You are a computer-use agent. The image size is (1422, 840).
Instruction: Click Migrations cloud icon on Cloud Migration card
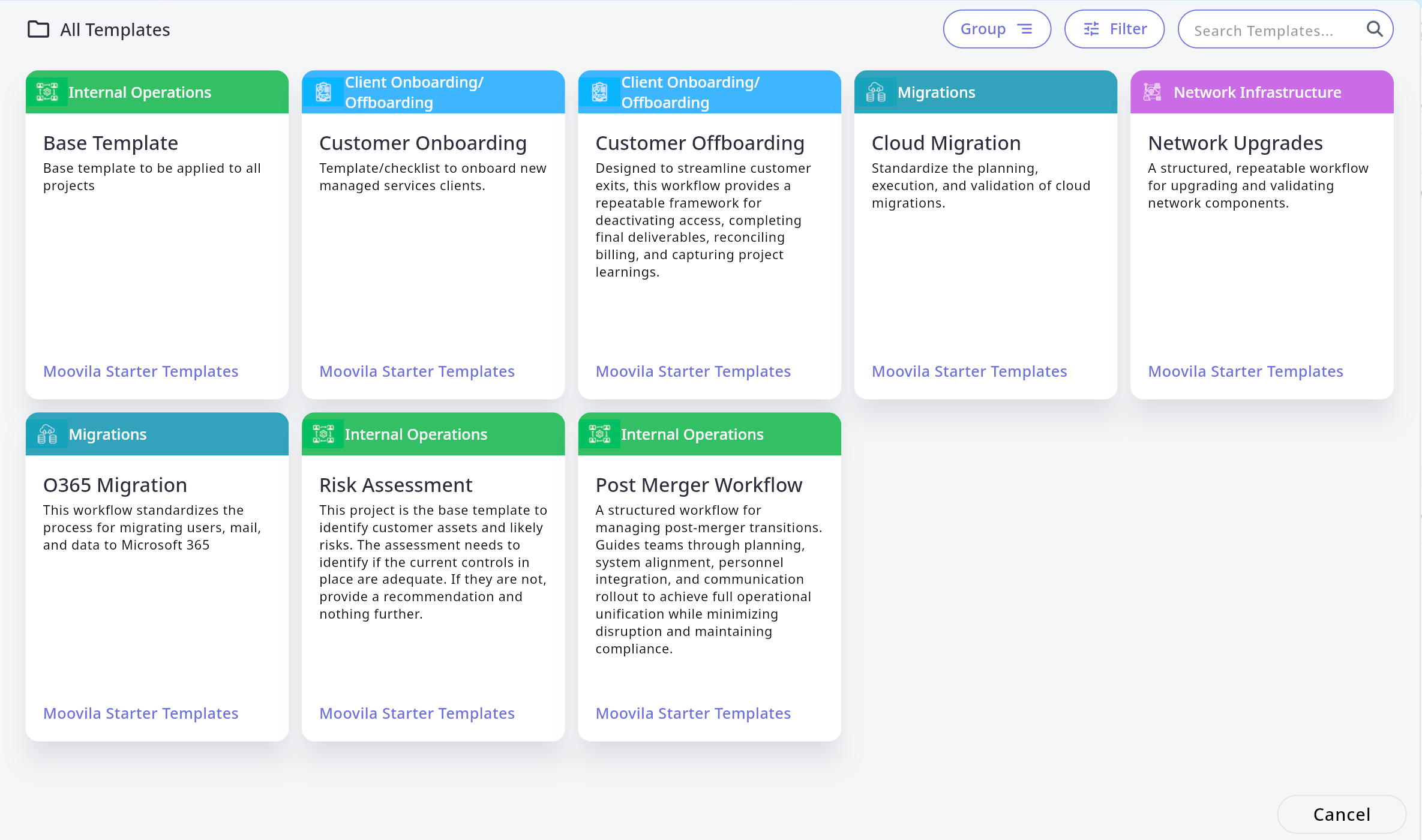pos(875,92)
